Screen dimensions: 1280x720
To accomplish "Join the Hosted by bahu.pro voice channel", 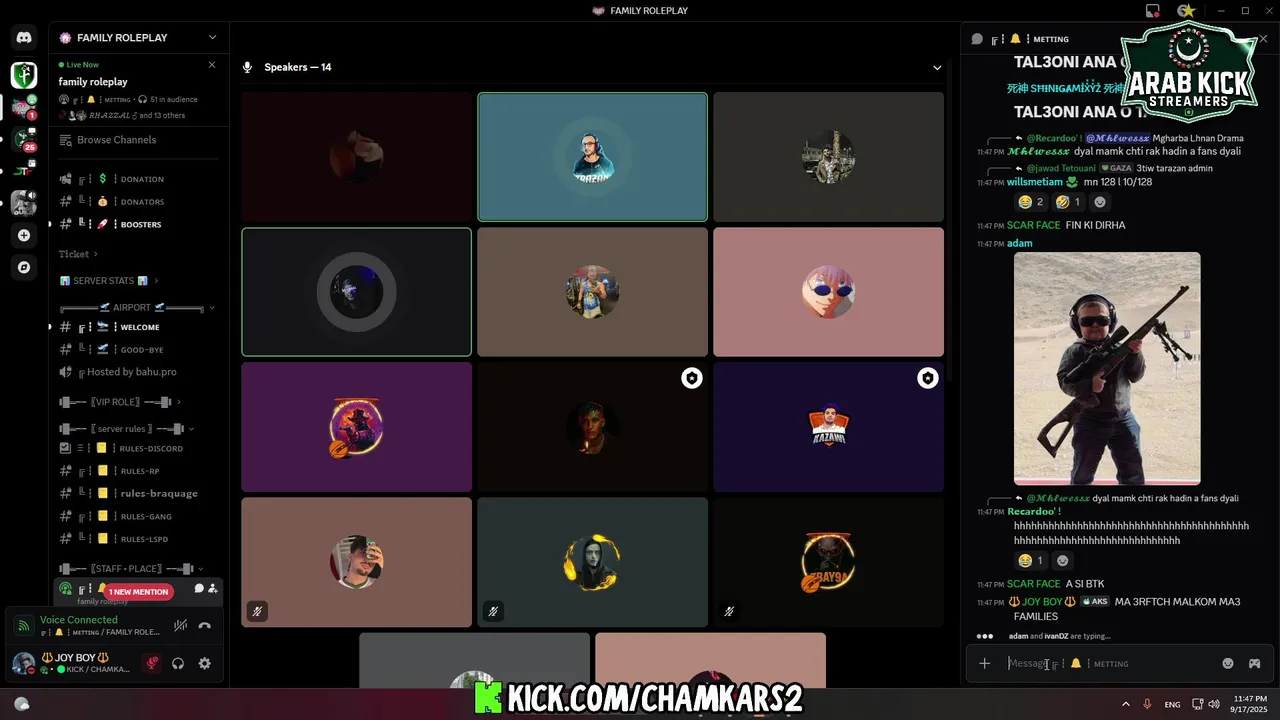I will pyautogui.click(x=138, y=372).
